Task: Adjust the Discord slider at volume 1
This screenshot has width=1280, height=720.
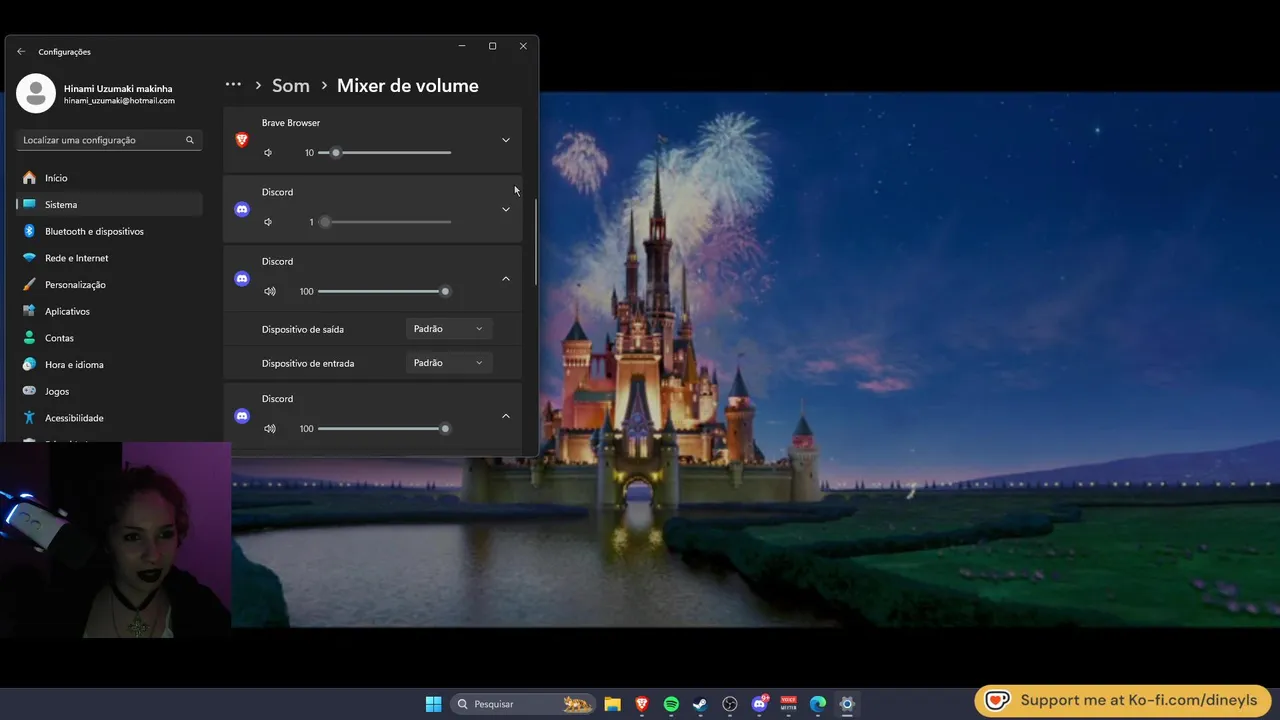Action: point(384,222)
